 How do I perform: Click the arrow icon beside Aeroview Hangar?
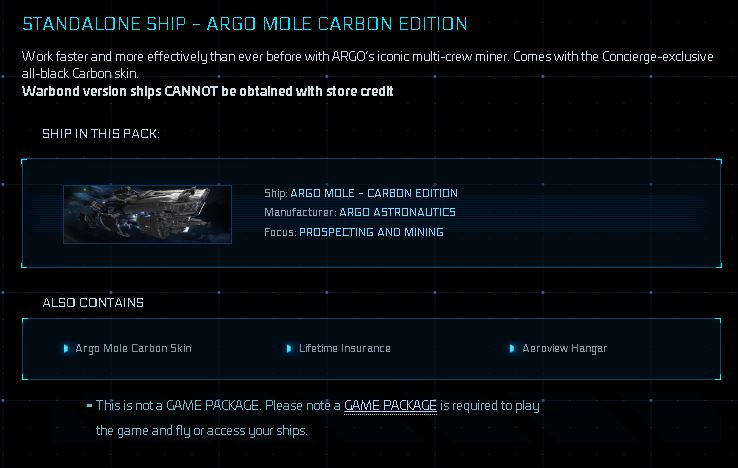513,348
